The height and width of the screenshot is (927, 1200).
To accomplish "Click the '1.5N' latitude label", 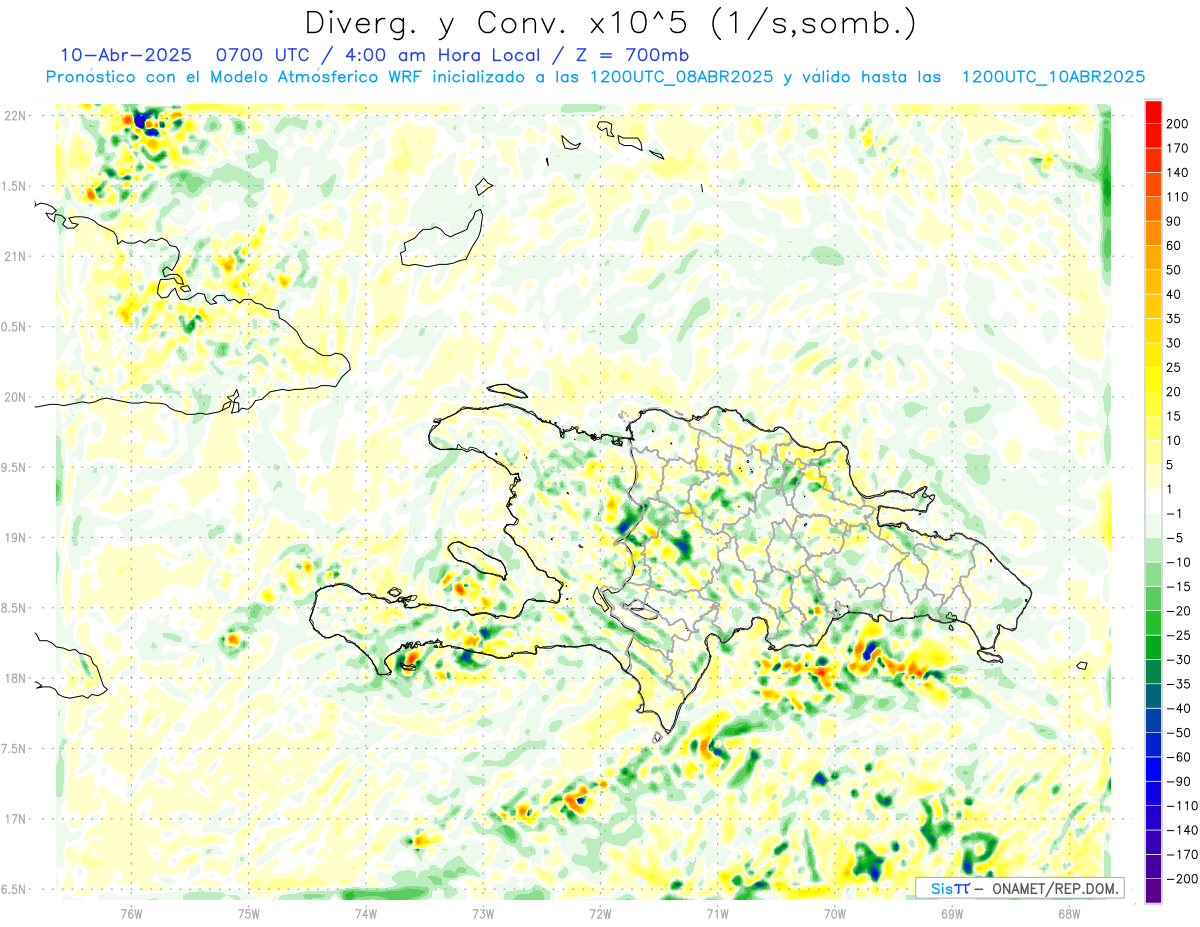I will (x=14, y=186).
